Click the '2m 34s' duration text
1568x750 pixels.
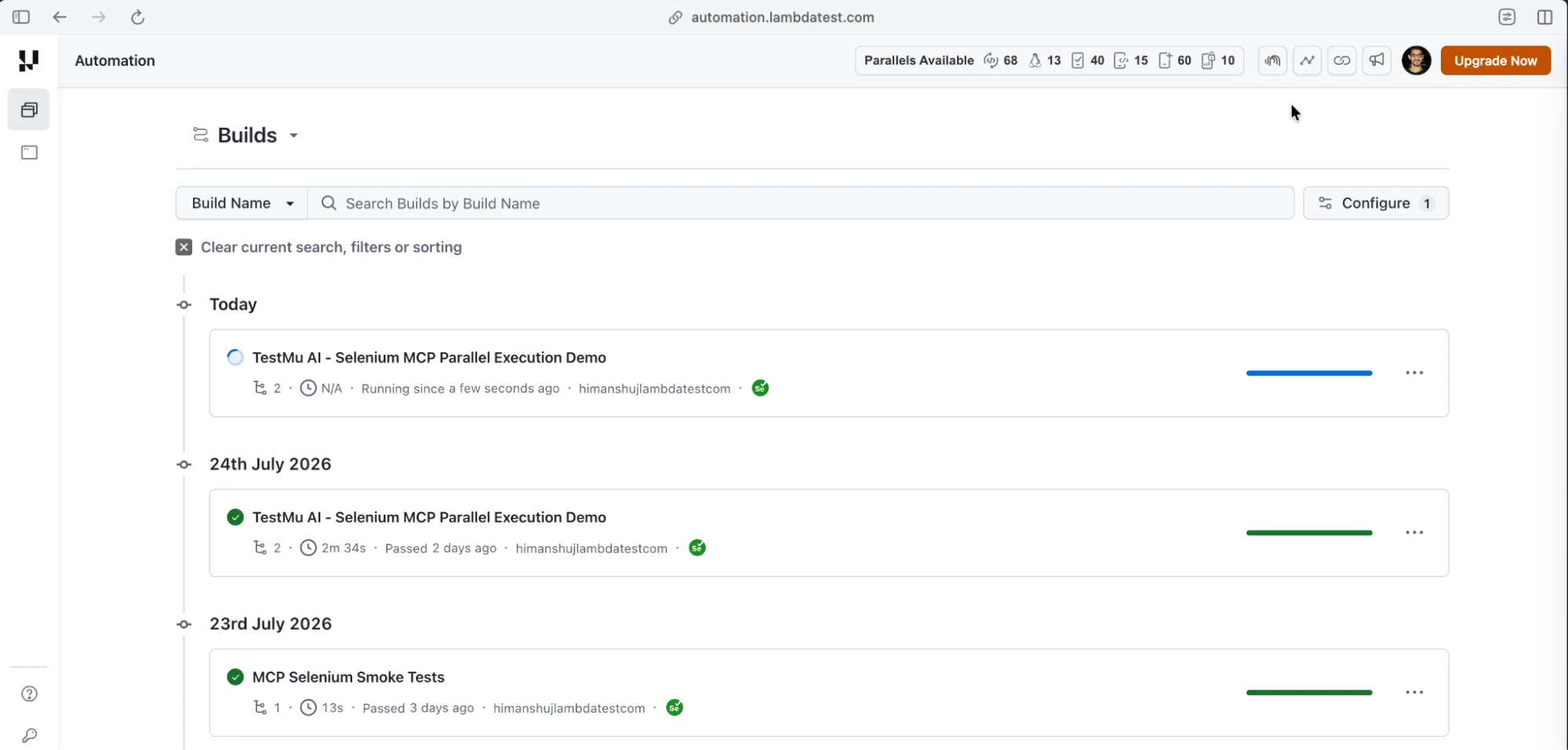click(344, 548)
